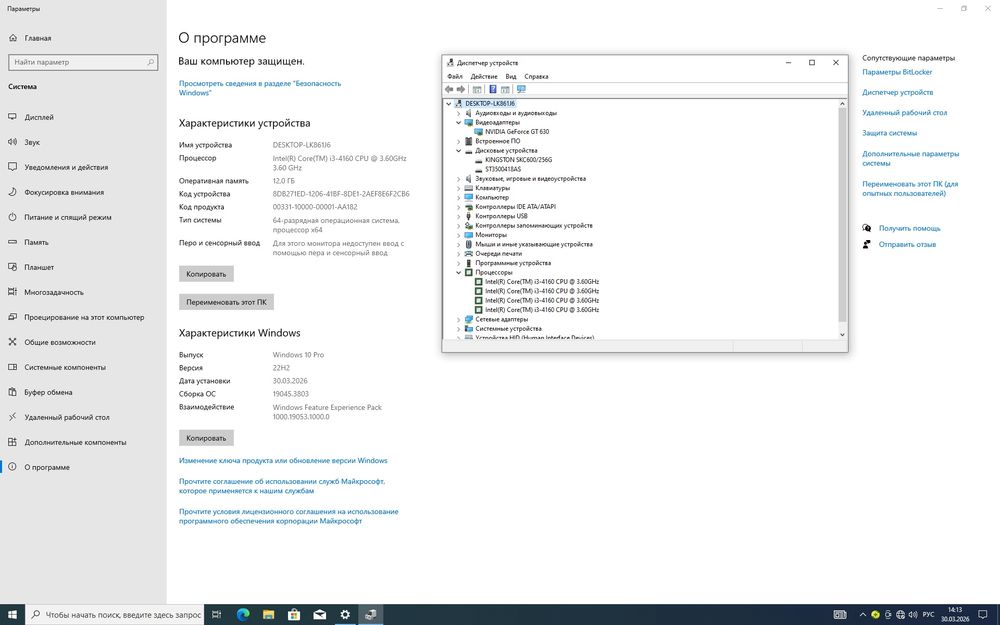Image resolution: width=1000 pixels, height=625 pixels.
Task: Select the Планшет icon in sidebar
Action: click(12, 267)
